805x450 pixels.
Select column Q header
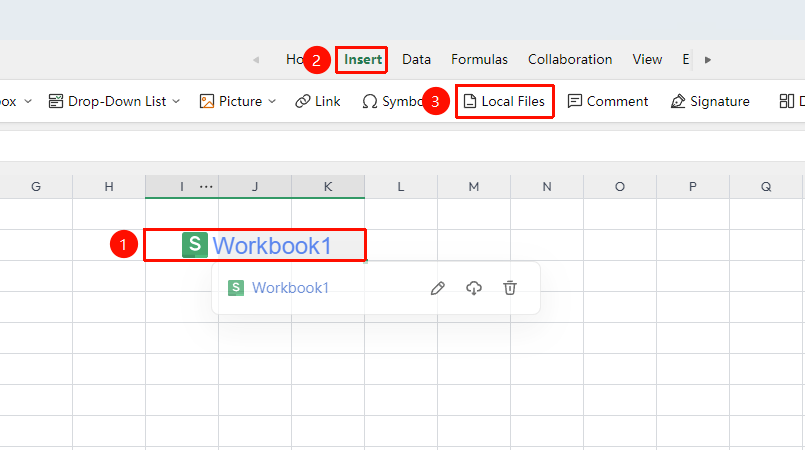point(766,187)
